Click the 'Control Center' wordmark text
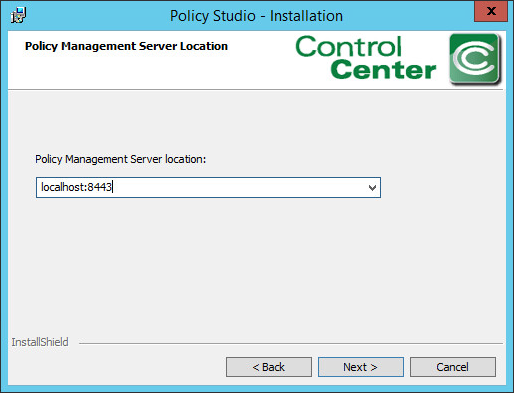The height and width of the screenshot is (393, 514). pyautogui.click(x=366, y=58)
